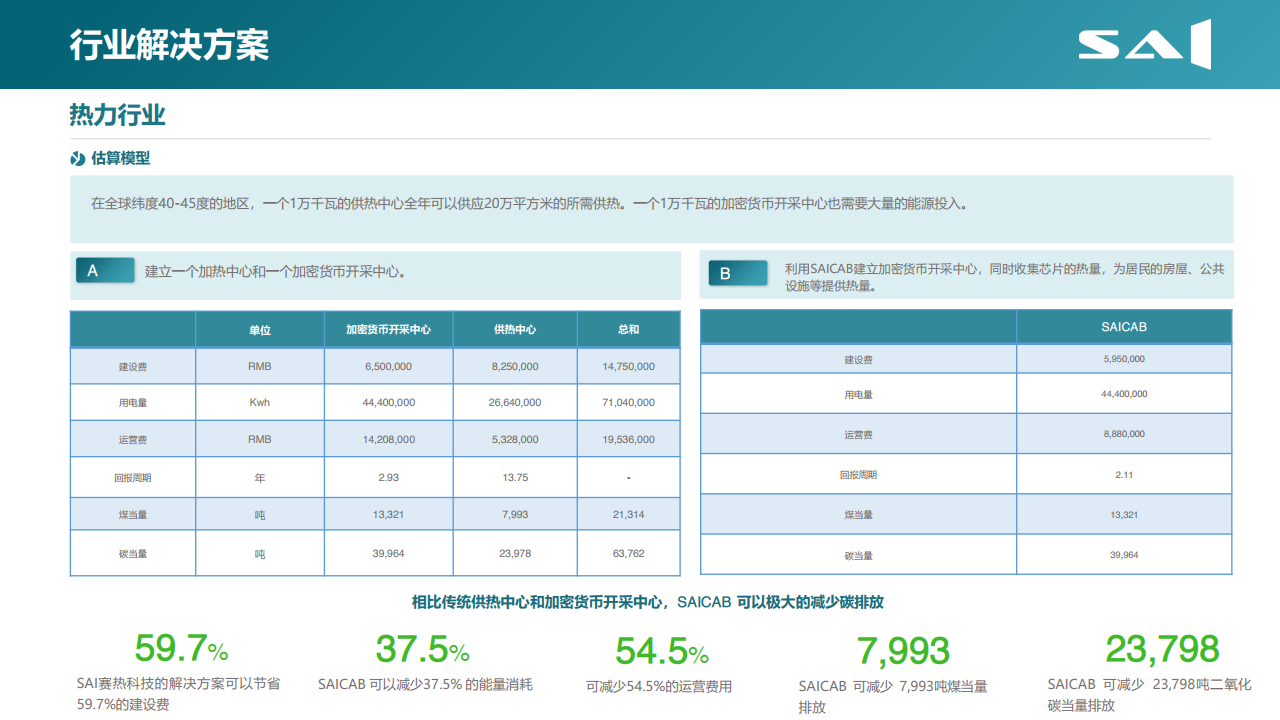The width and height of the screenshot is (1280, 720).
Task: Click the caption about 23,798吨二氧化碳当量排放
Action: 1149,695
